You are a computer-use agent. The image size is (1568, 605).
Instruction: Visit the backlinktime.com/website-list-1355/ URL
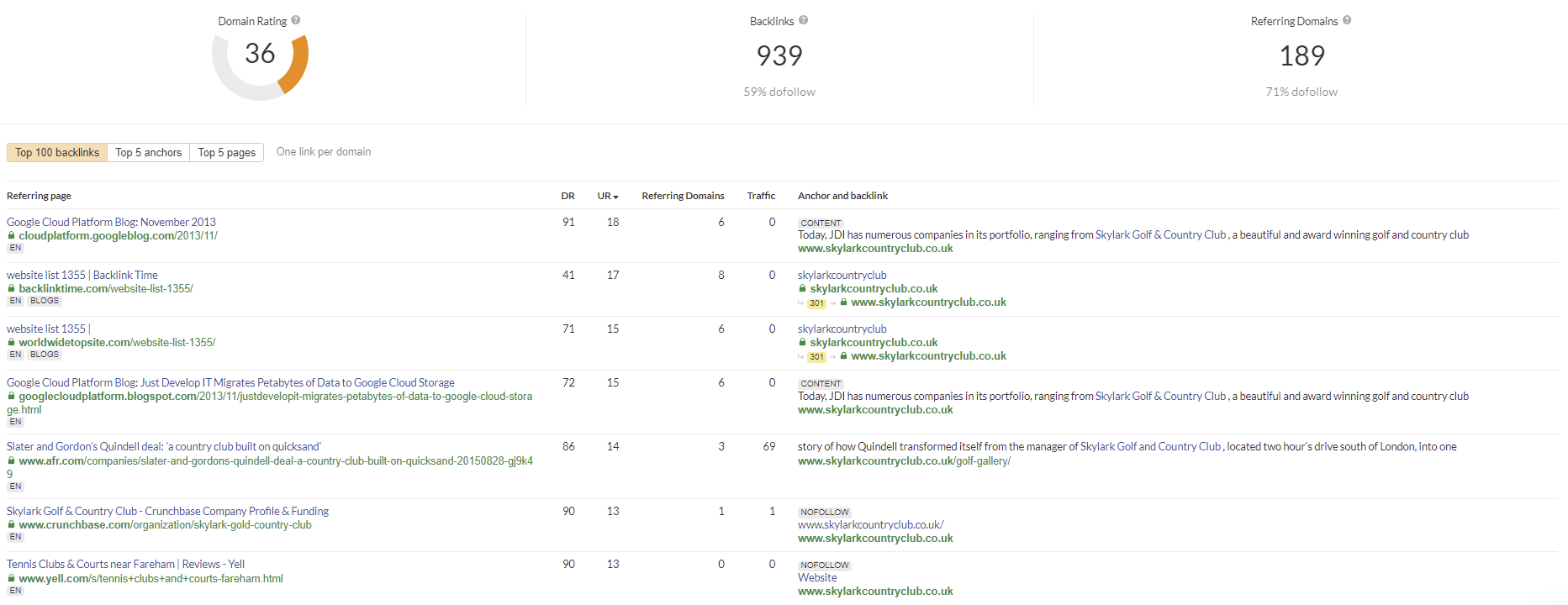coord(106,289)
